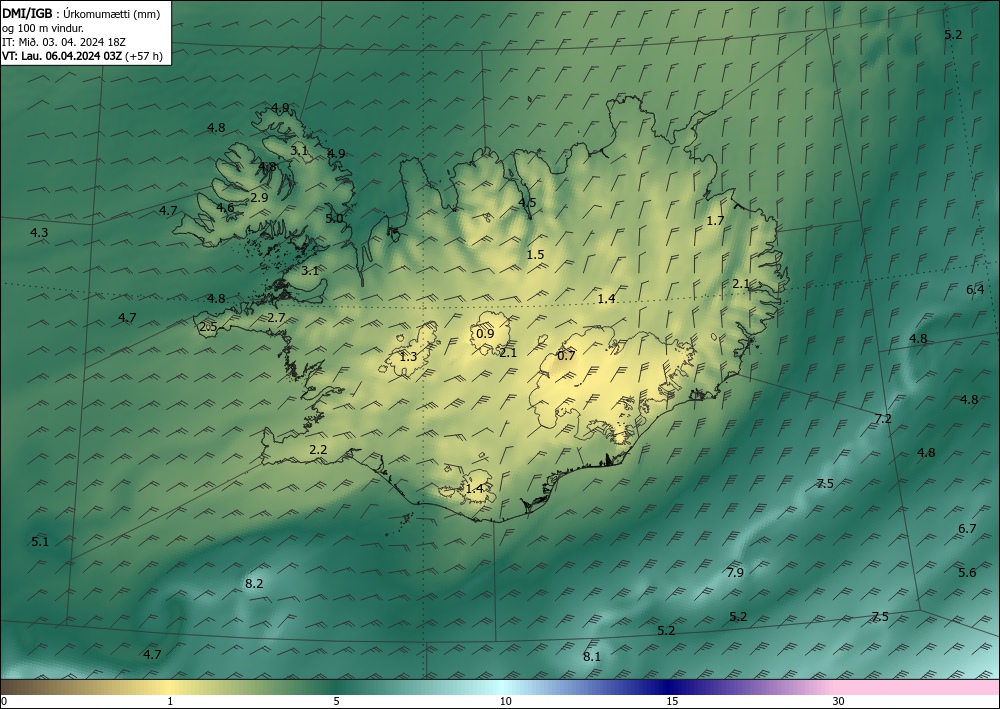Click the 'IT: Mið. 03. 04. 2024 18Z' line
Image resolution: width=1000 pixels, height=709 pixels.
tap(64, 42)
